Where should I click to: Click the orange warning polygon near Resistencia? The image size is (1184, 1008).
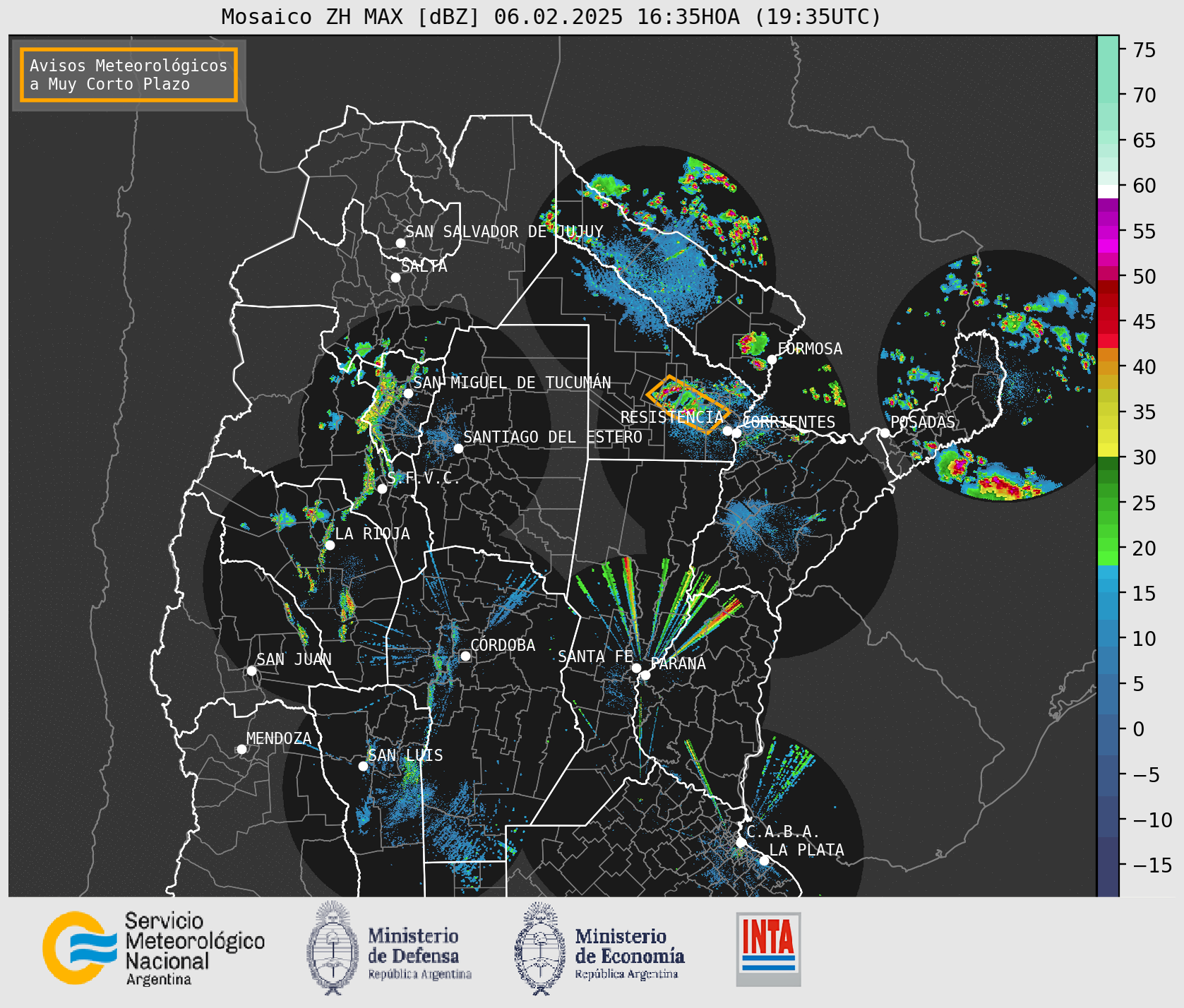[x=688, y=404]
